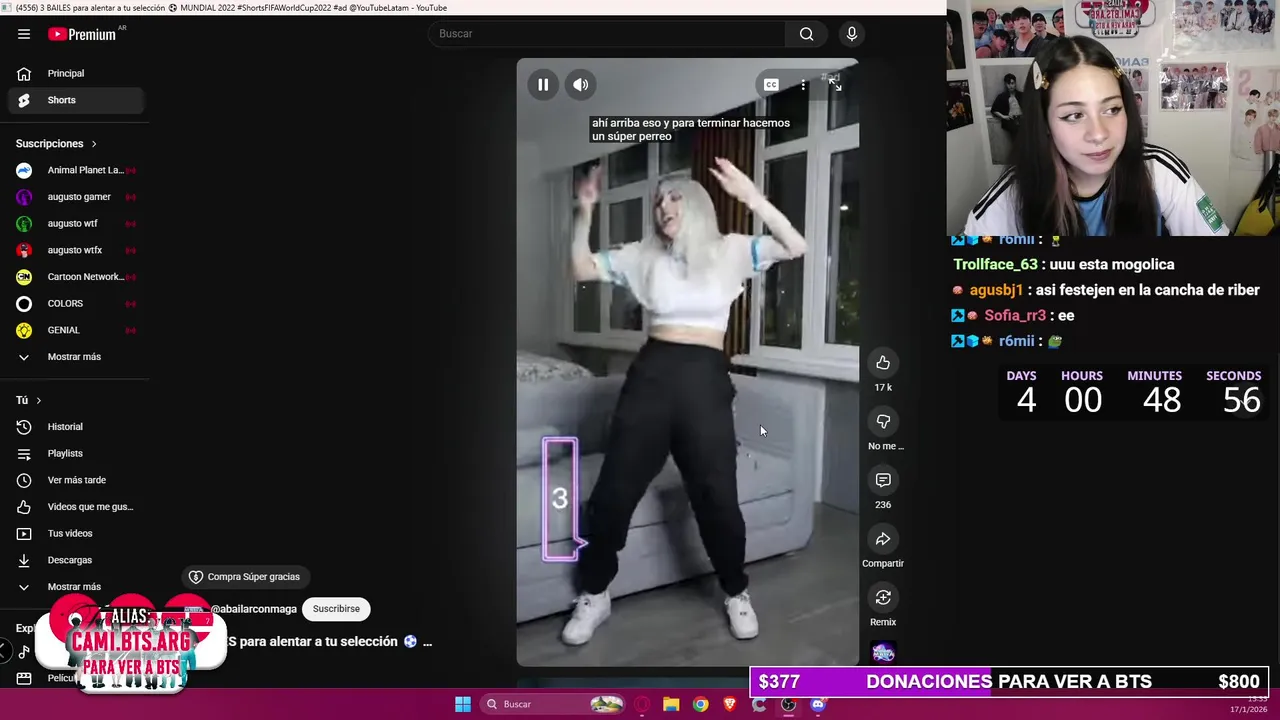
Task: Click the 17 k likes count
Action: tap(883, 388)
